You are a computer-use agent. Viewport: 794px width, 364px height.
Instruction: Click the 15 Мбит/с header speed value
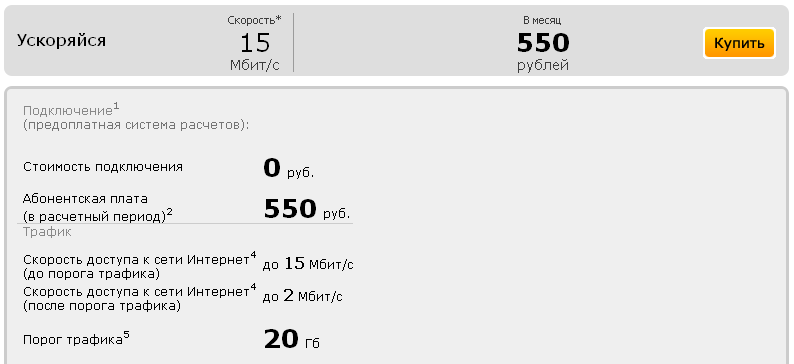click(x=255, y=50)
